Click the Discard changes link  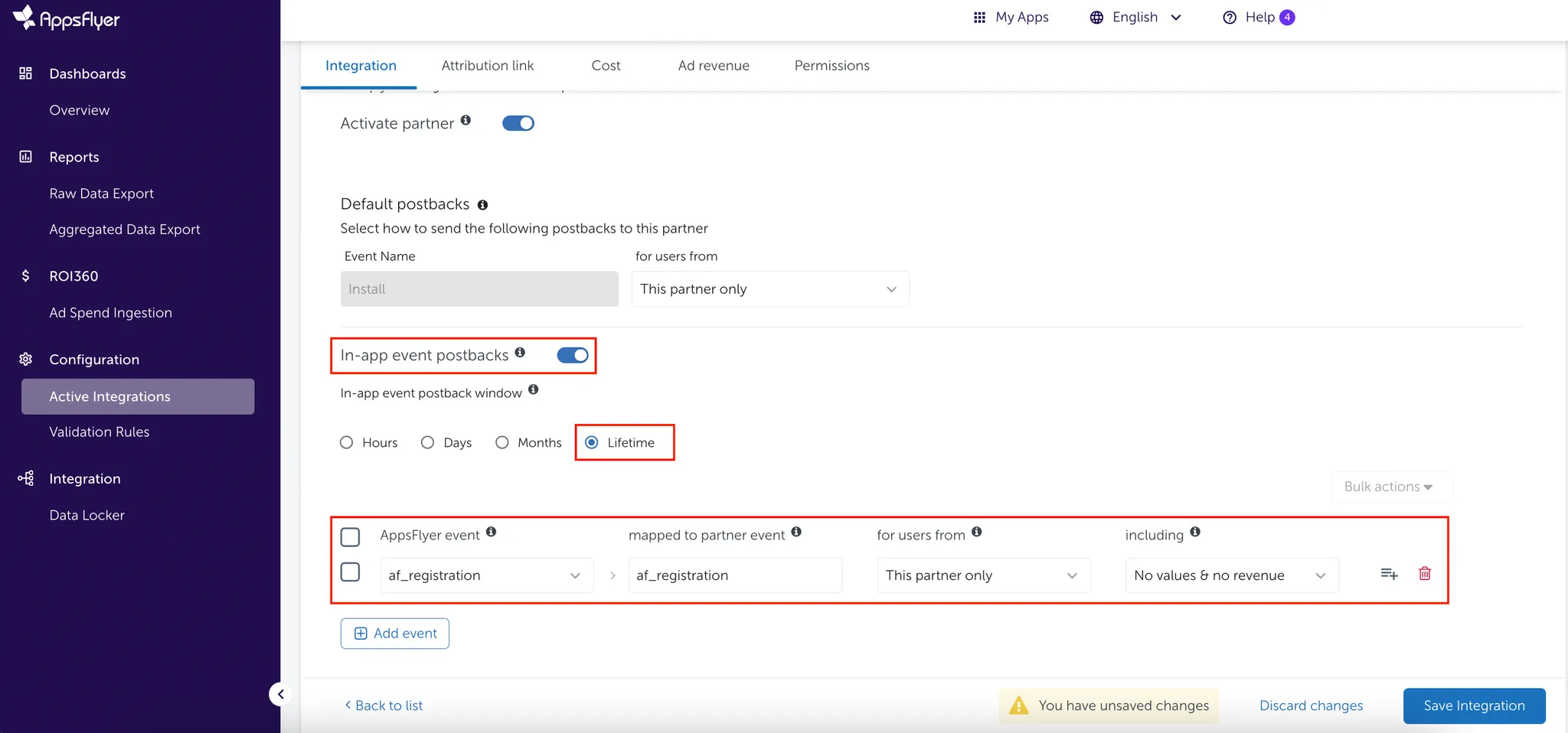tap(1311, 705)
